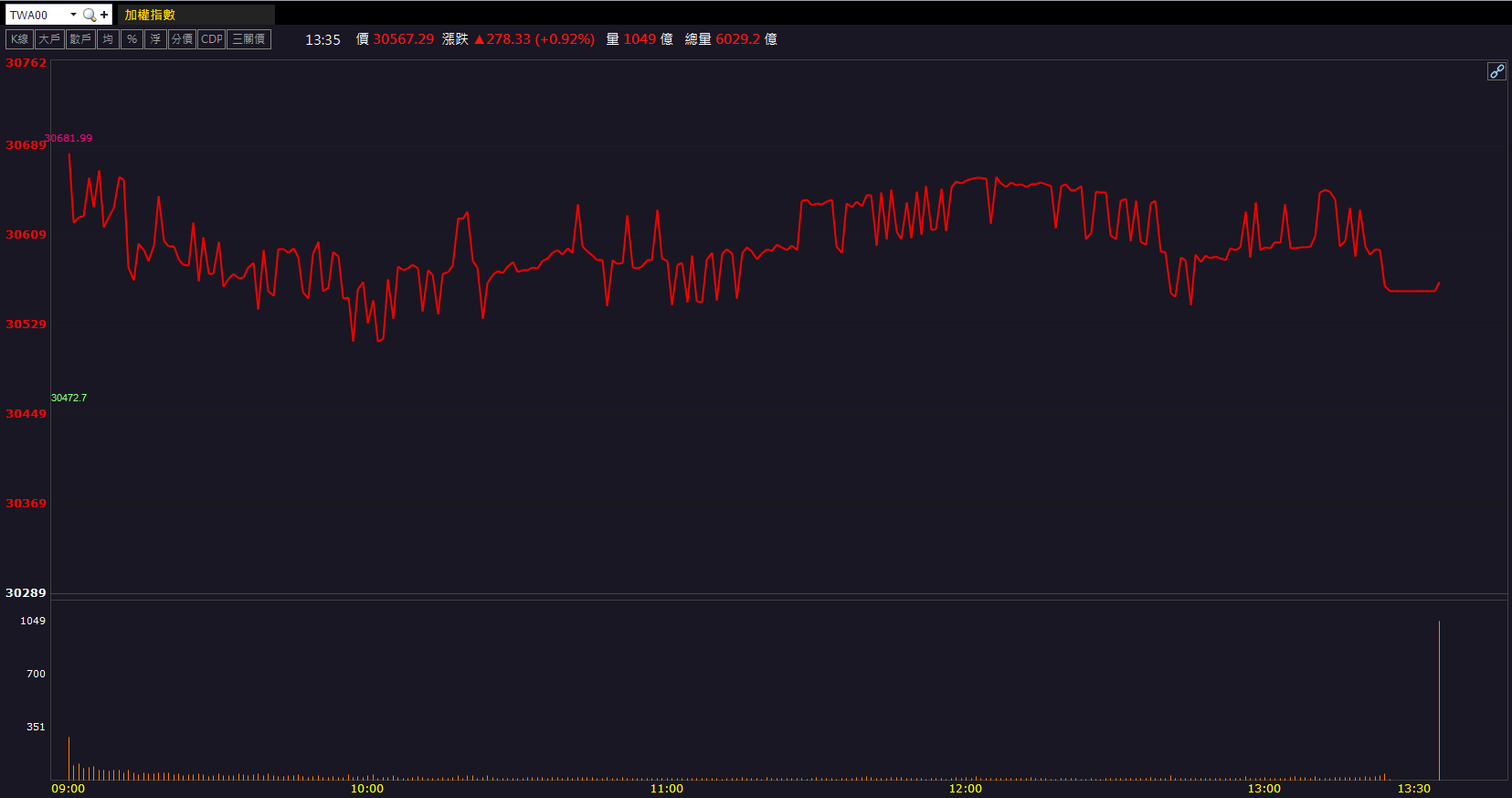
Task: Toggle the 均 average line button
Action: click(x=108, y=39)
